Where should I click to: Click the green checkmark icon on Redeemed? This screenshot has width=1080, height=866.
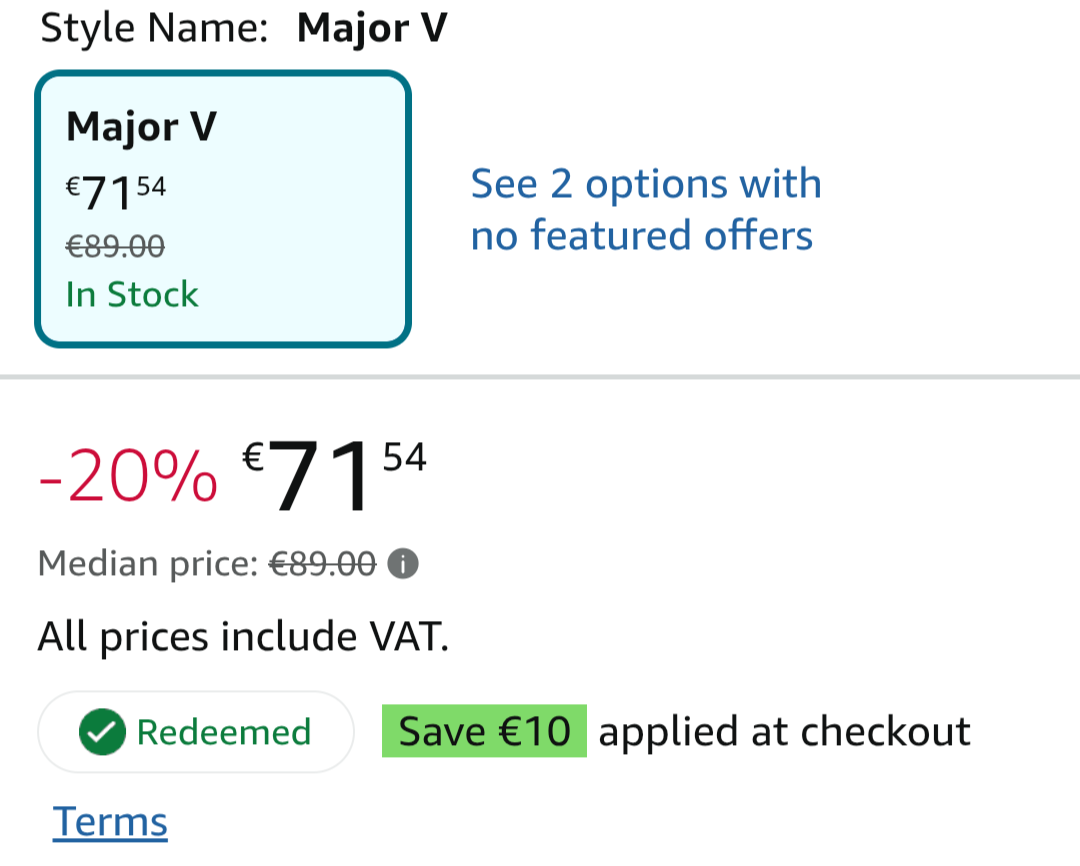pos(102,732)
